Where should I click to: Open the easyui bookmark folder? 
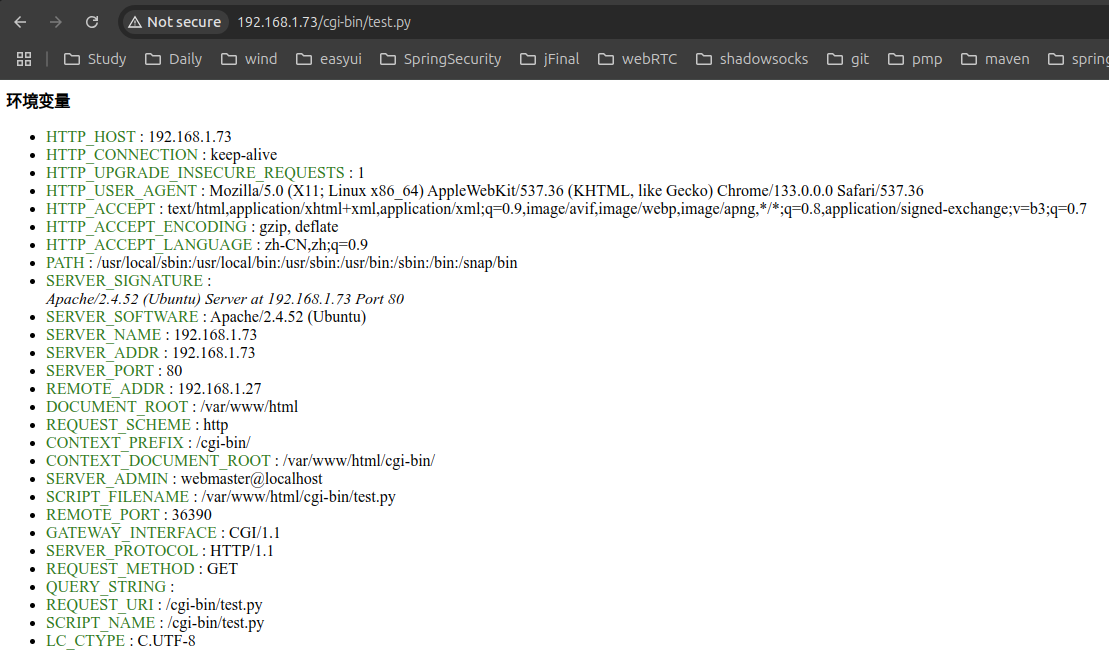329,59
